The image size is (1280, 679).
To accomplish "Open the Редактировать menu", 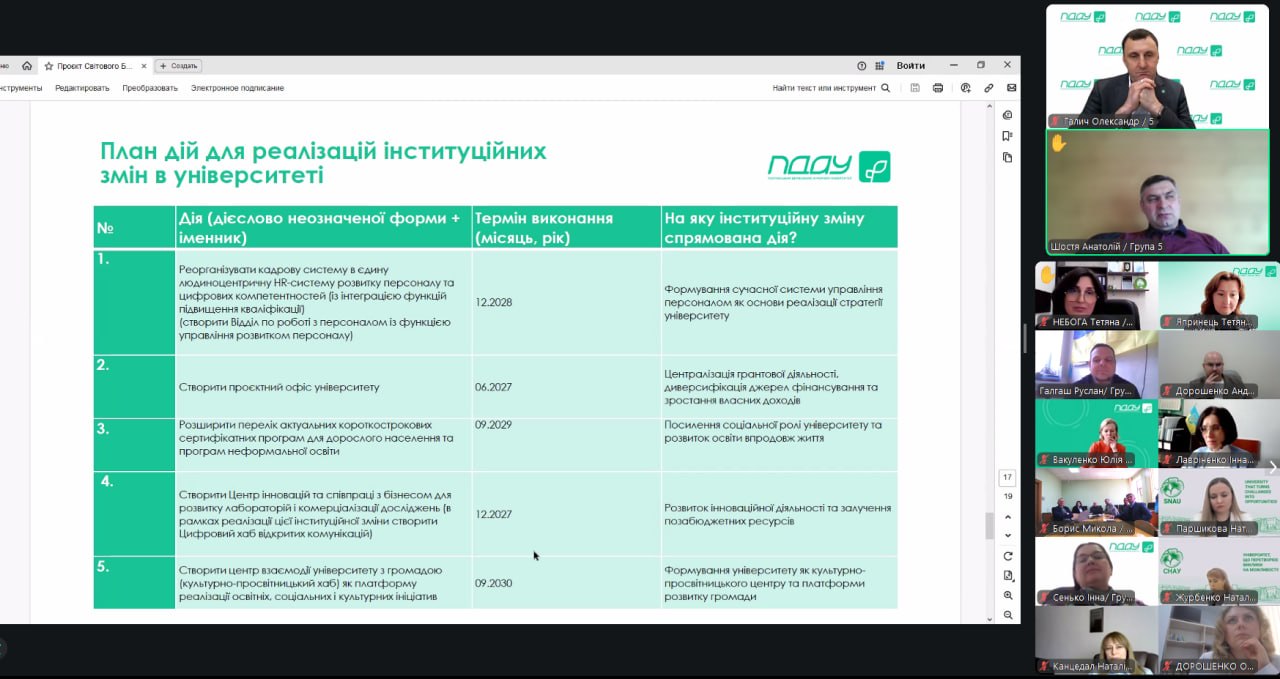I will tap(82, 88).
